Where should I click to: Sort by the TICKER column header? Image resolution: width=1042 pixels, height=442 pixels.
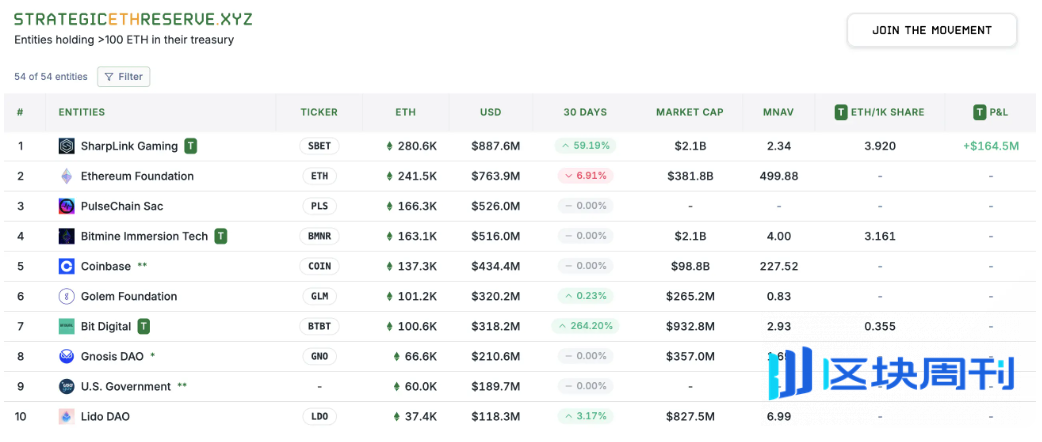(x=319, y=112)
